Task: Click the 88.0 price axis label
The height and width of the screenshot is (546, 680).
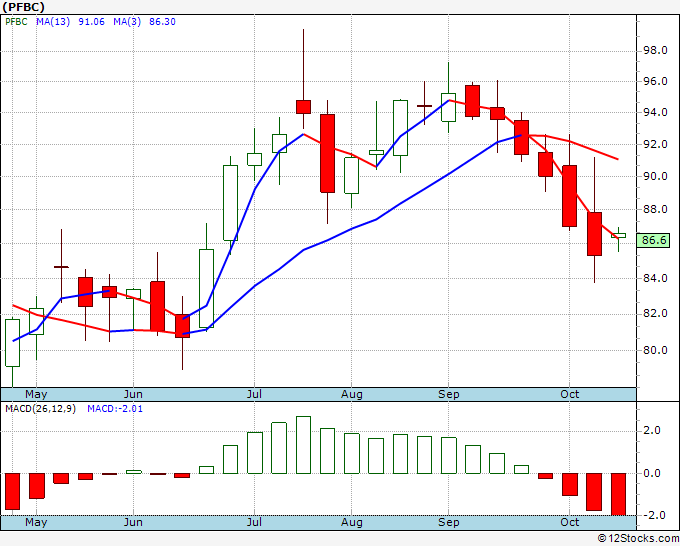Action: pos(654,209)
